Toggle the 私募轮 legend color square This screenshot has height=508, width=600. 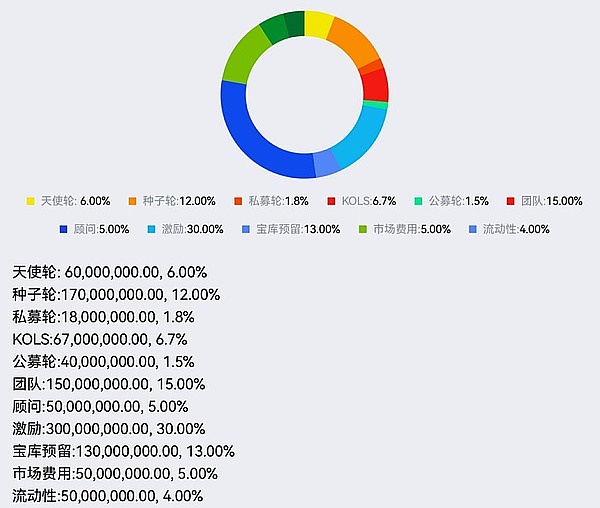(x=238, y=201)
